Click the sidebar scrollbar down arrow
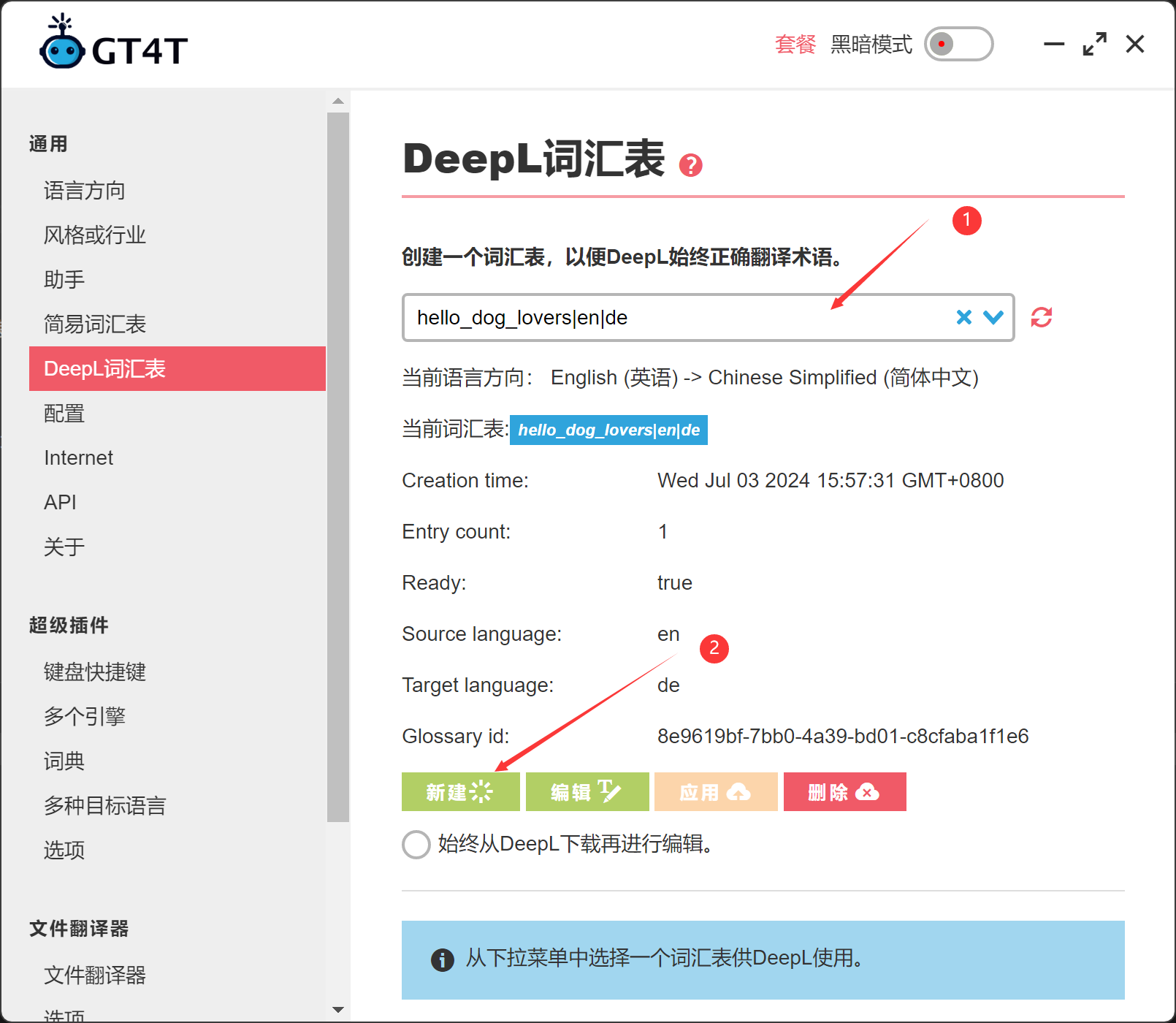 click(338, 1010)
